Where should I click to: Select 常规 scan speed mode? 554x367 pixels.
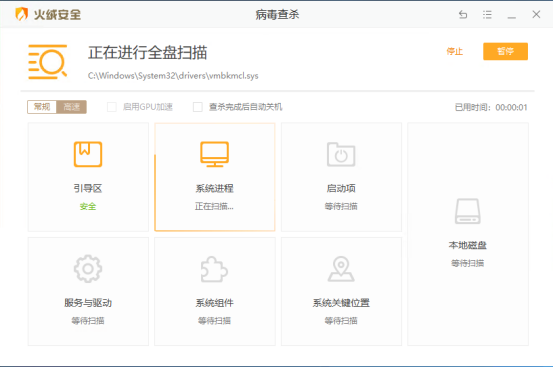[42, 107]
